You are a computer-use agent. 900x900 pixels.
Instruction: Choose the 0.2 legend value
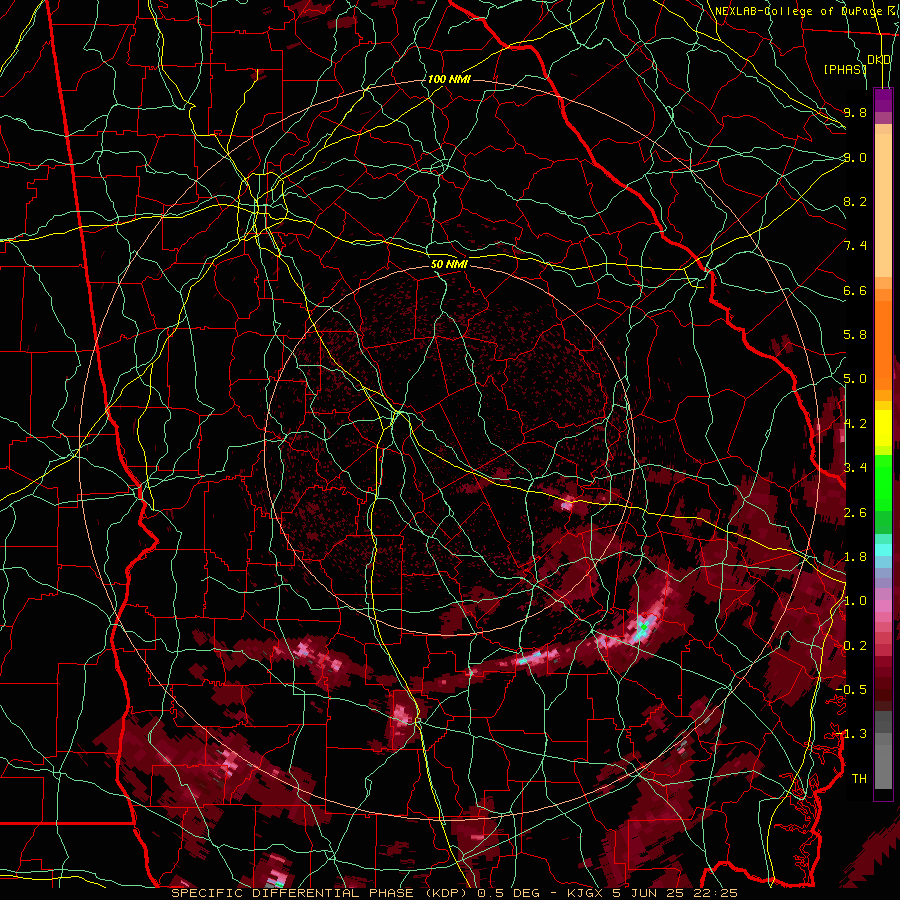(x=855, y=646)
